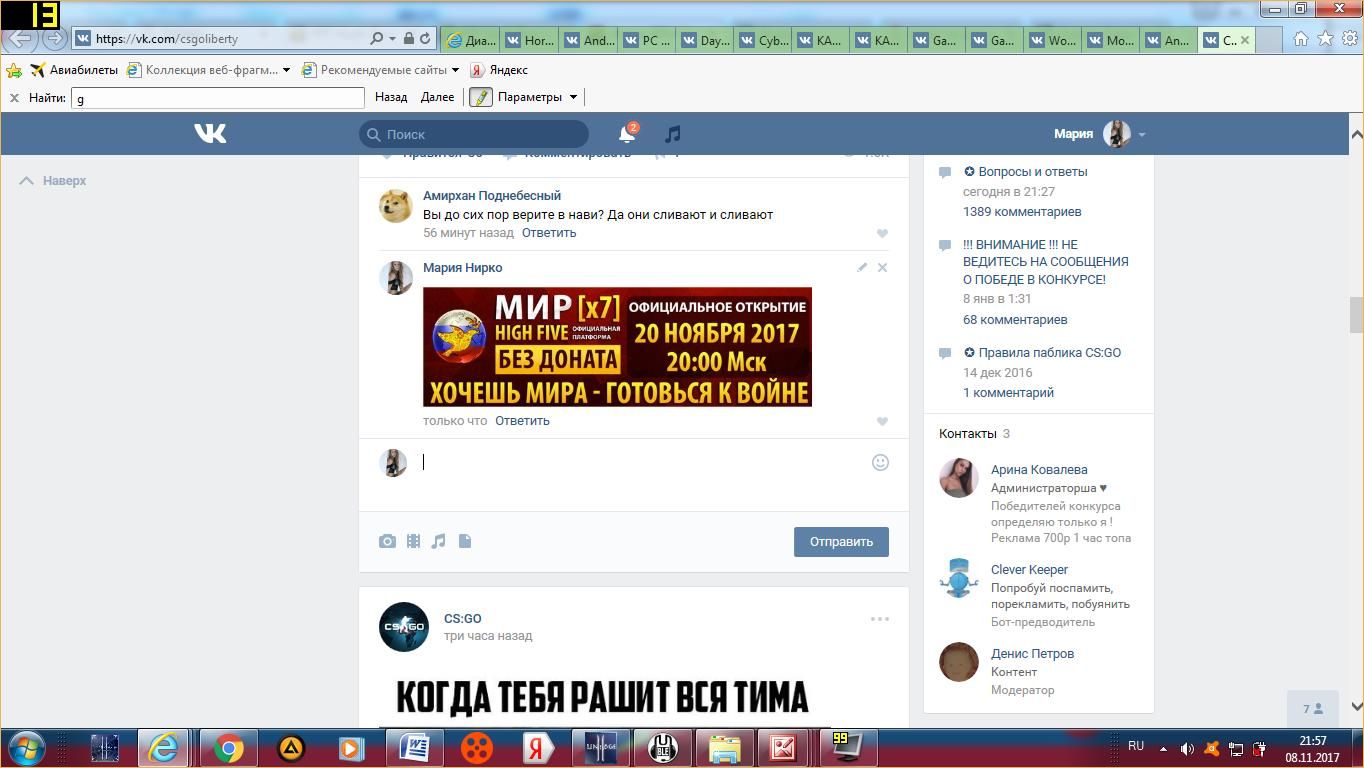The width and height of the screenshot is (1364, 768).
Task: Click the comment text input area
Action: pyautogui.click(x=642, y=463)
